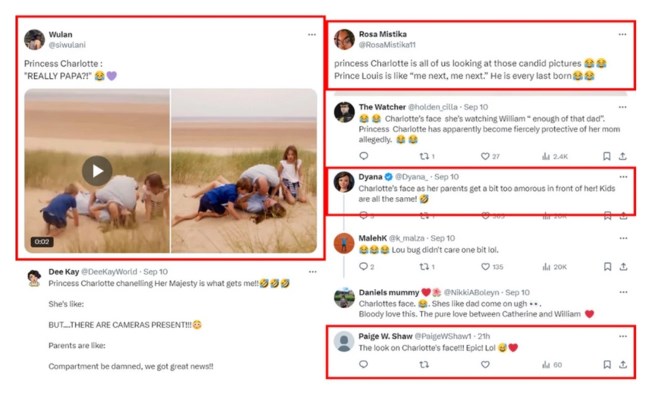This screenshot has height=396, width=650.
Task: Open more options on Wulan's tweet
Action: 312,35
